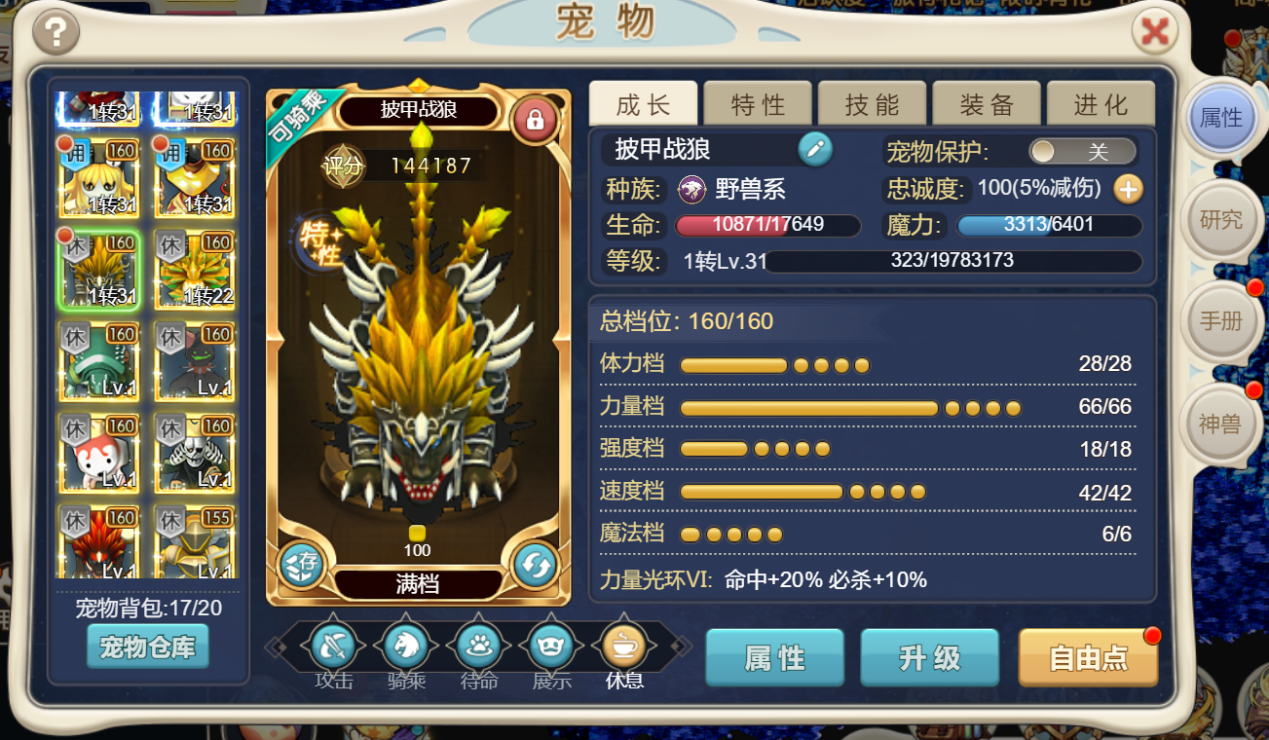Click the plus icon next to 忠诚度
Image resolution: width=1269 pixels, height=740 pixels.
coord(1128,188)
